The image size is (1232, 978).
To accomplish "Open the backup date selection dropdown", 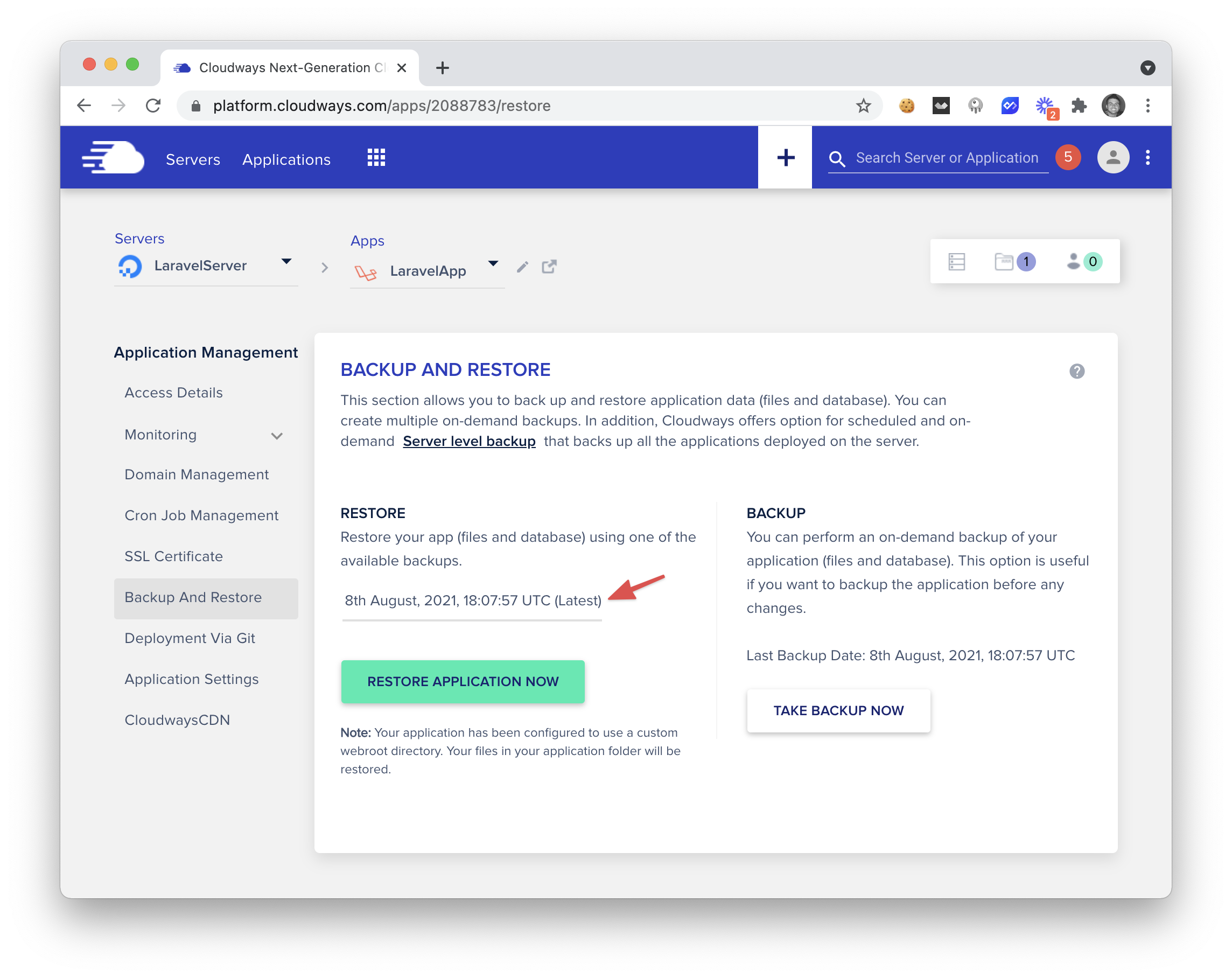I will pyautogui.click(x=472, y=600).
